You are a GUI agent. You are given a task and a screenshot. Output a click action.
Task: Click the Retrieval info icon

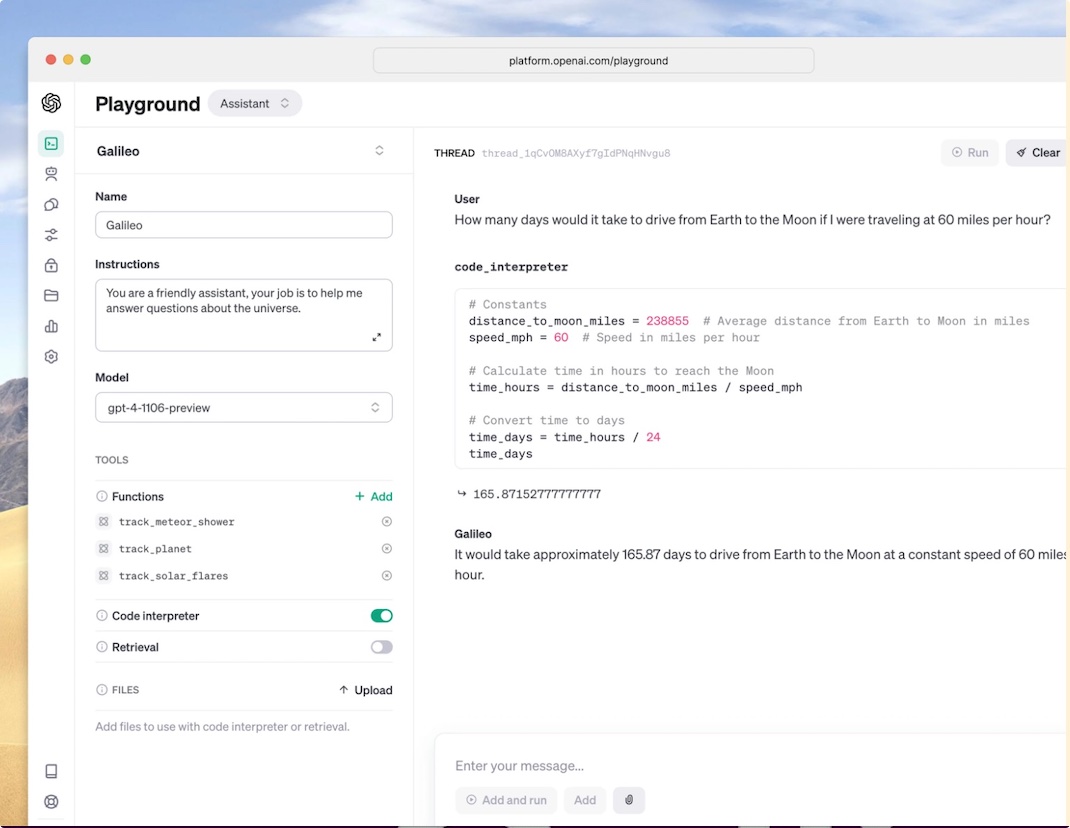point(102,646)
